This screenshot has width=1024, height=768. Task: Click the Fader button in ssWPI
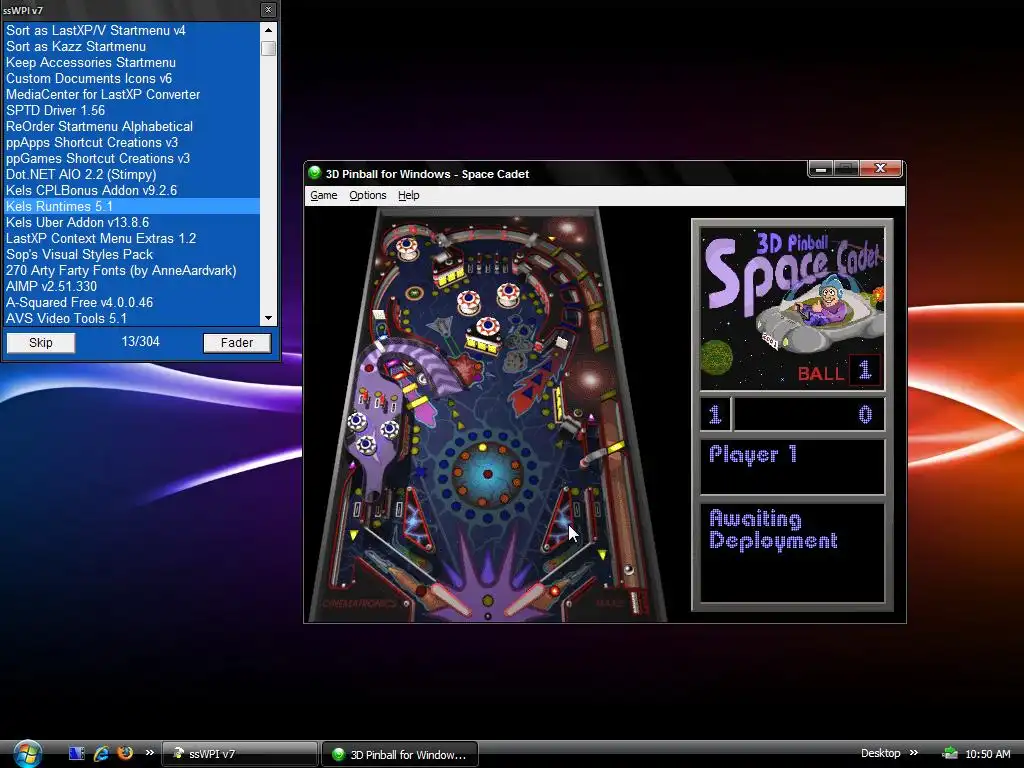tap(236, 343)
